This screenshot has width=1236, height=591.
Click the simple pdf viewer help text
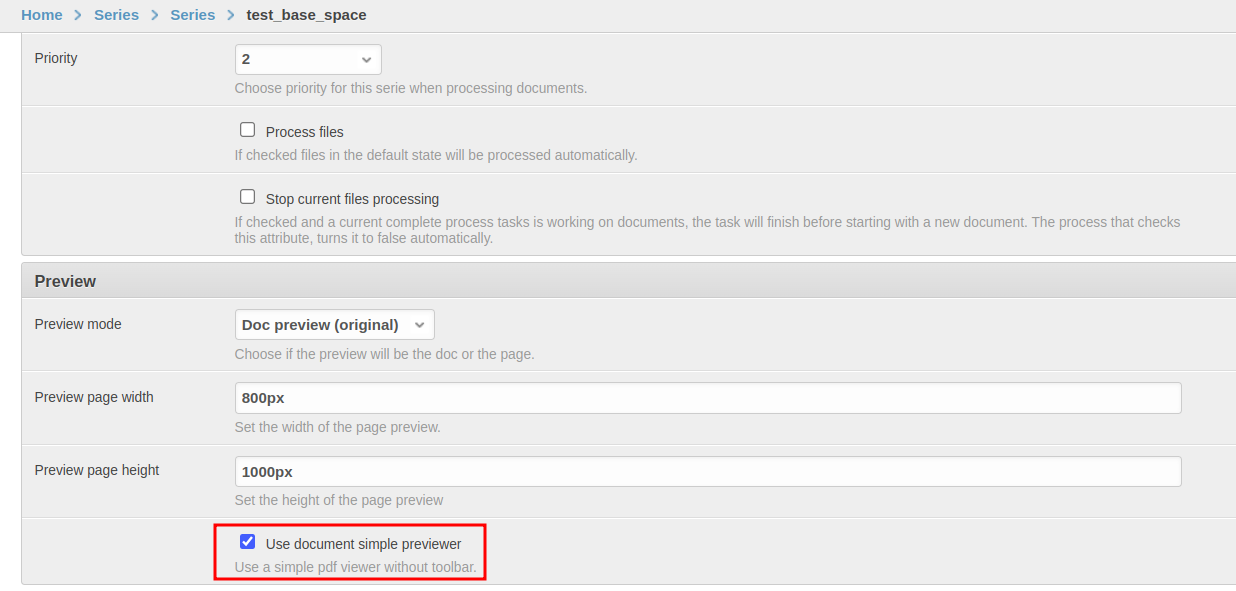point(355,567)
